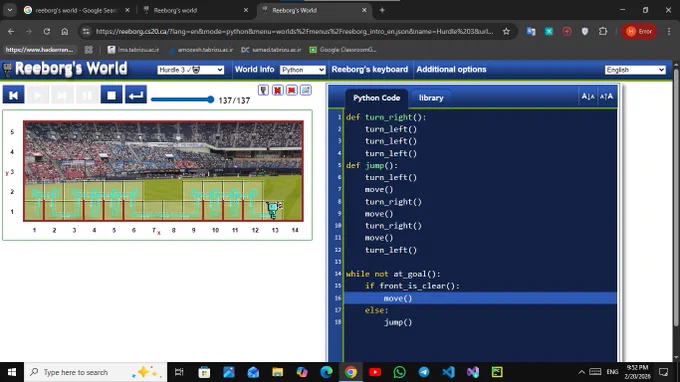Reload the page

point(47,31)
